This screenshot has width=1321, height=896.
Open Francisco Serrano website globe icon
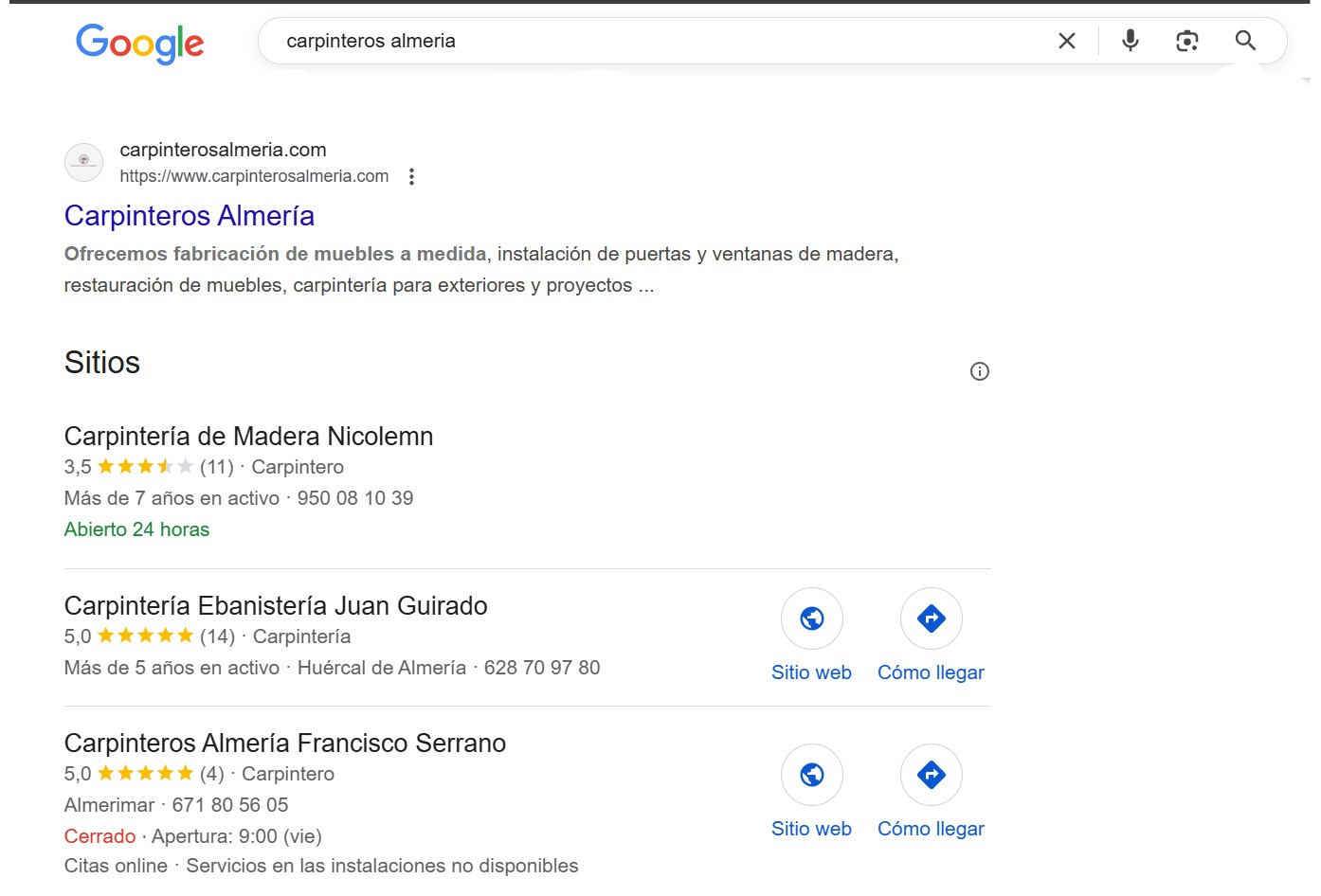tap(812, 775)
